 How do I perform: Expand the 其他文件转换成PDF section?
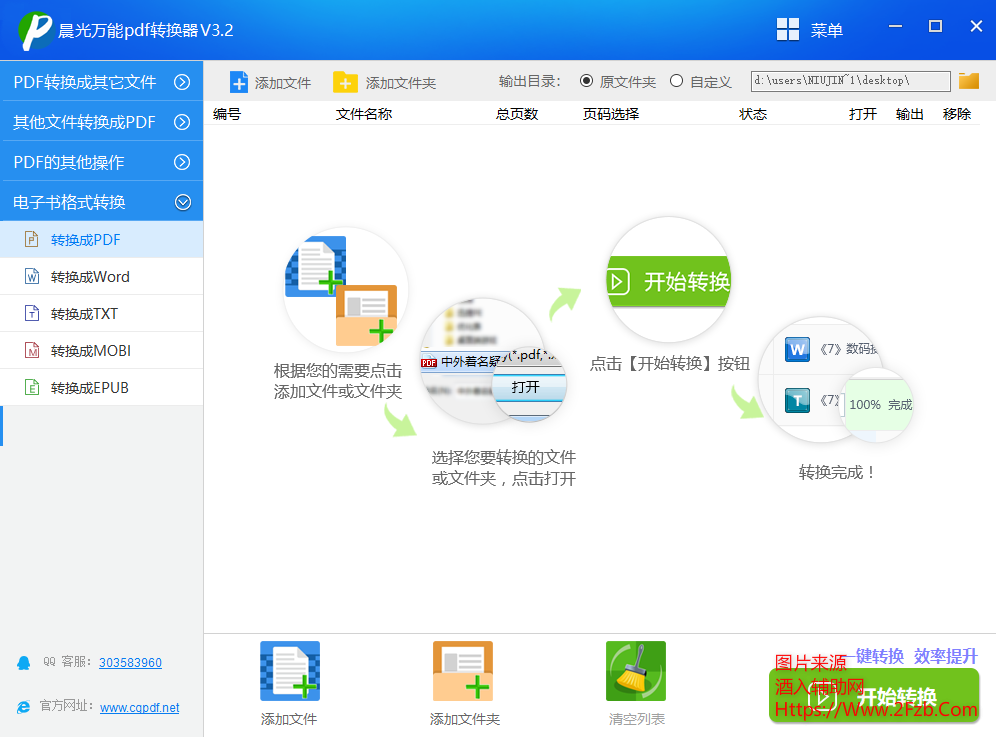tap(182, 122)
